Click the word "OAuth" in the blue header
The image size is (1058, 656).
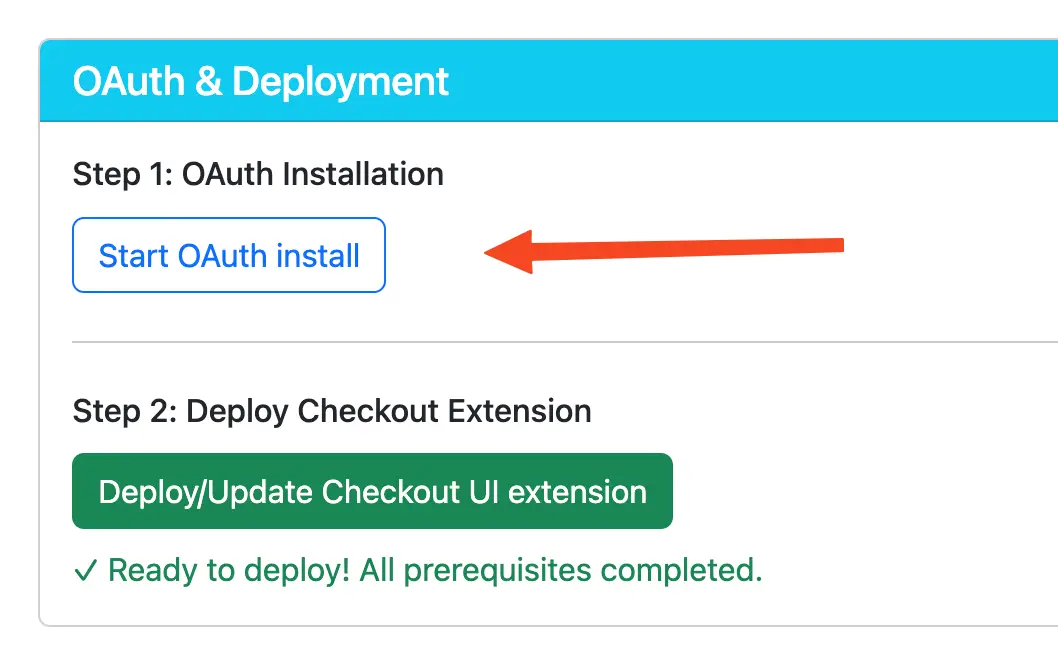(129, 81)
